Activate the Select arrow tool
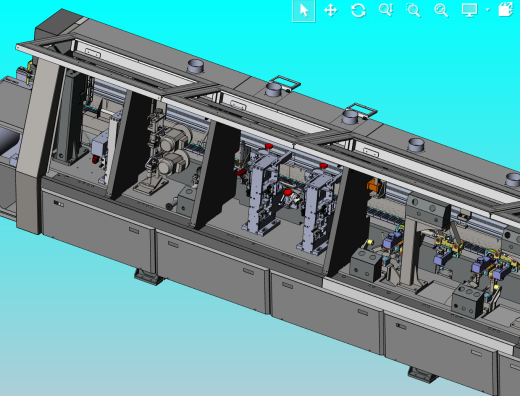520x396 pixels. click(304, 10)
